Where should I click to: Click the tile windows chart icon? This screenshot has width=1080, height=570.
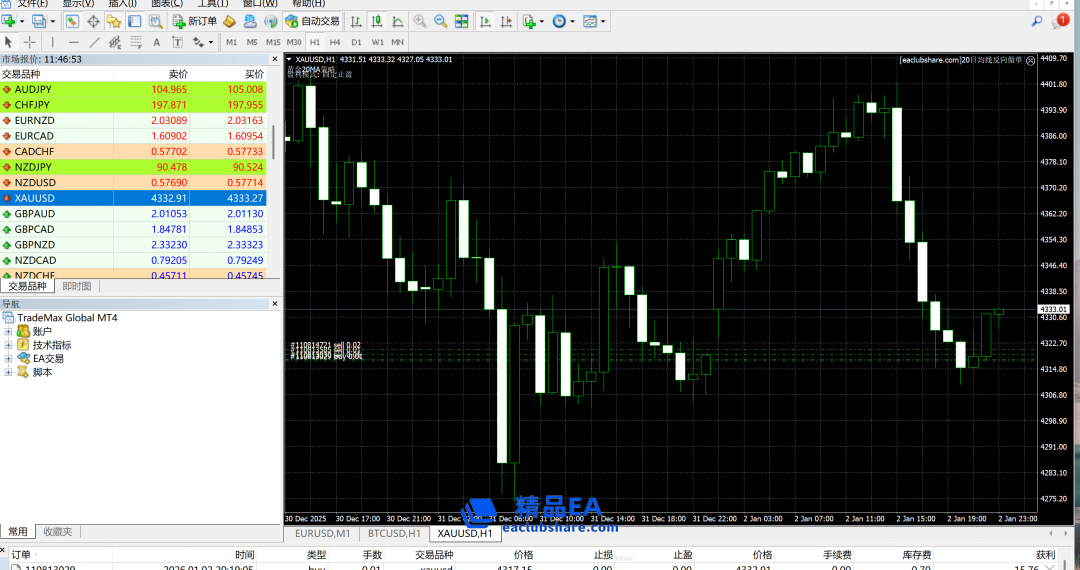463,21
